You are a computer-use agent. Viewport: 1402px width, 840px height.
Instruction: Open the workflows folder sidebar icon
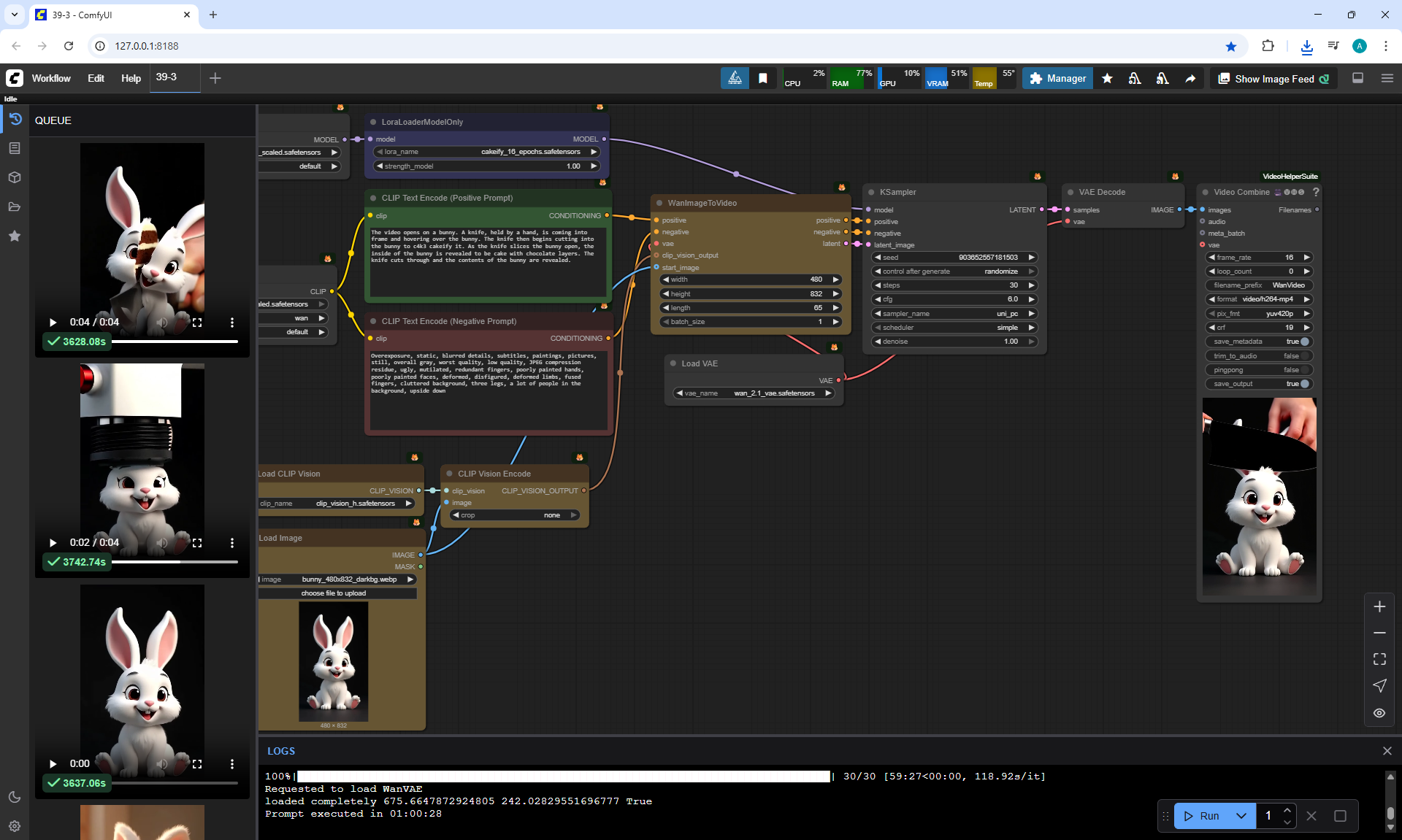point(15,207)
